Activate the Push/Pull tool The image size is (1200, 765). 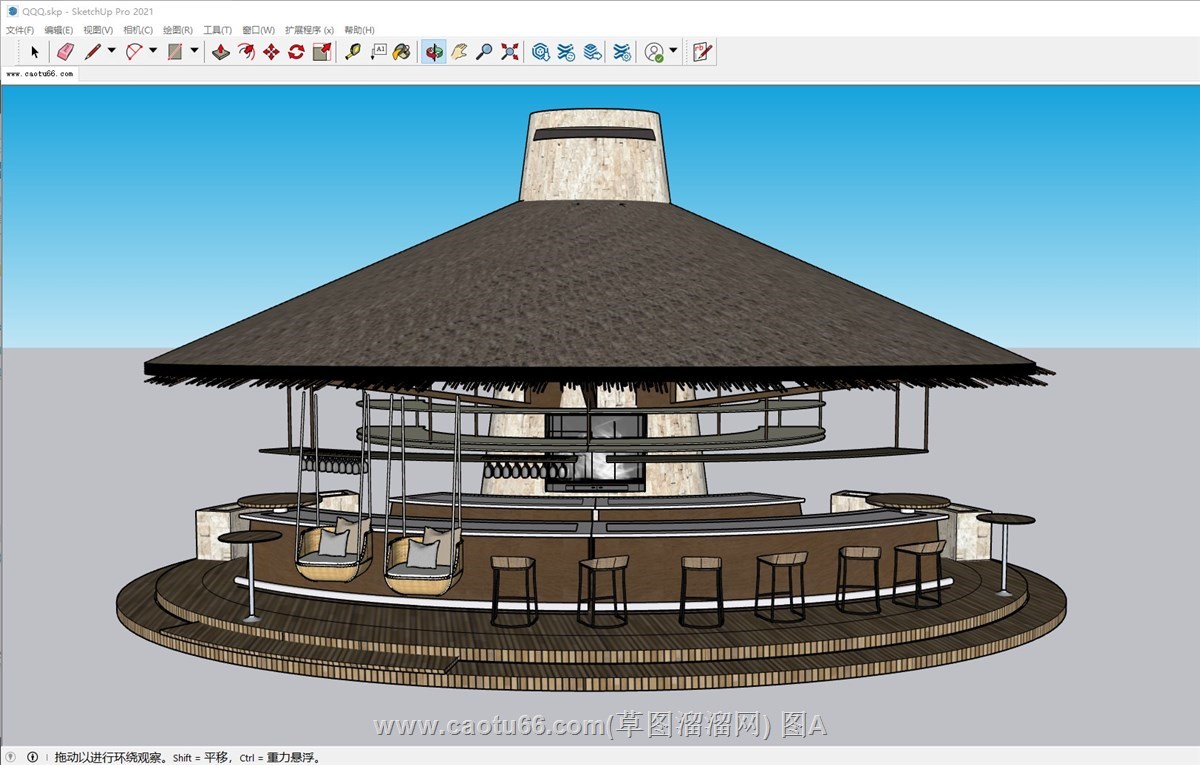coord(221,52)
